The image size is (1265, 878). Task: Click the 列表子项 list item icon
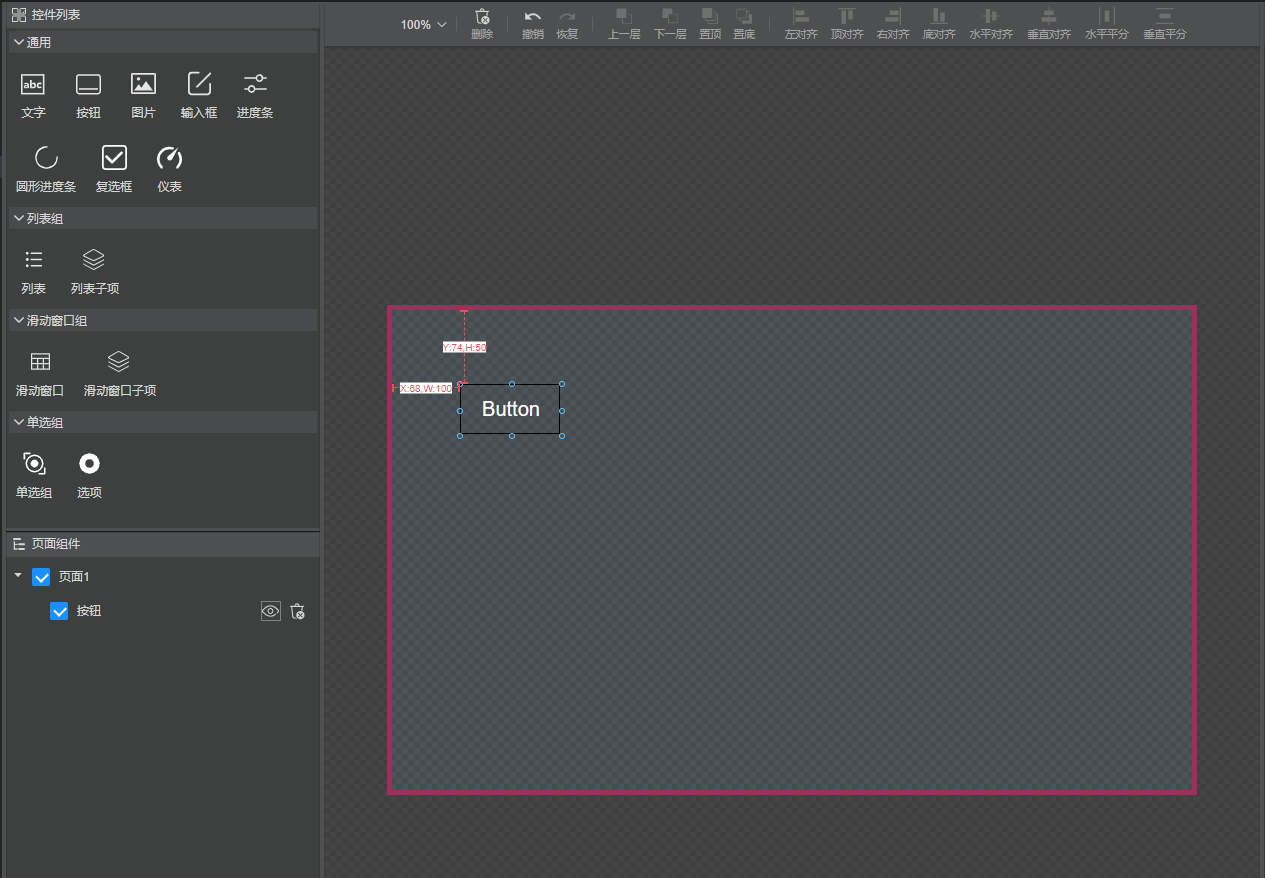[93, 260]
